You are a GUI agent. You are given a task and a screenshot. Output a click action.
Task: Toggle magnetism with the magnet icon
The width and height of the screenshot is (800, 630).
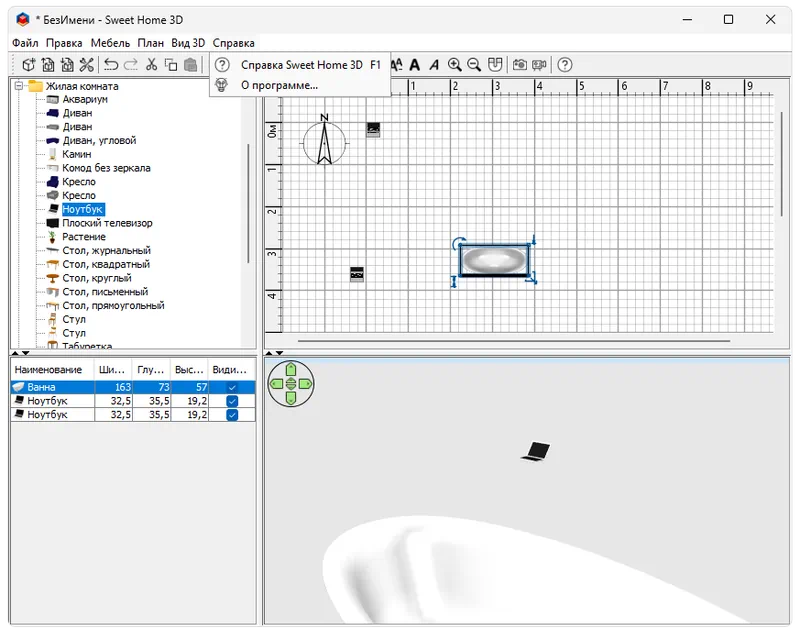pyautogui.click(x=495, y=65)
